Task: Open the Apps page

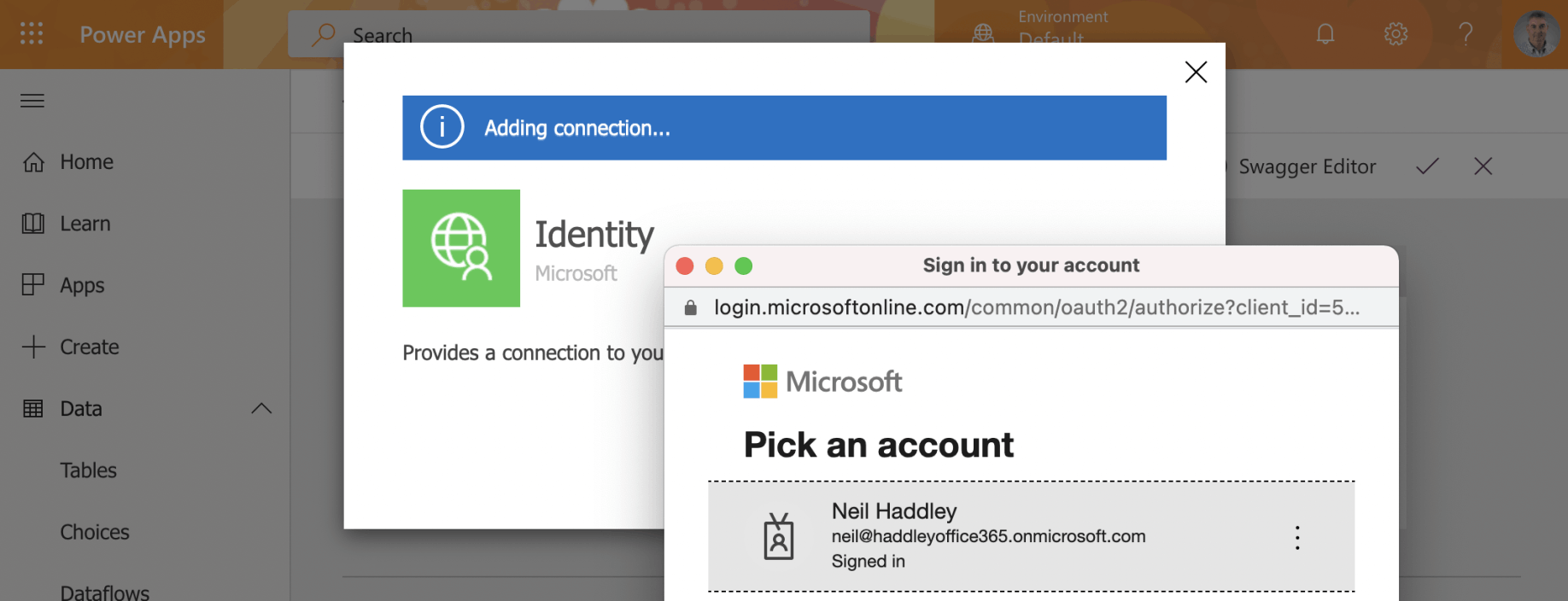Action: (x=81, y=285)
